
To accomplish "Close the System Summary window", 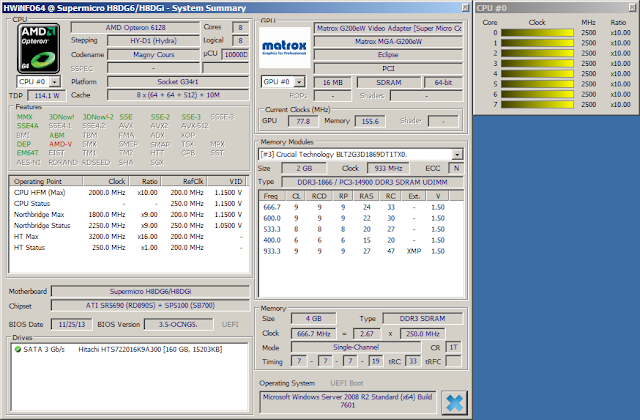I will pos(465,8).
